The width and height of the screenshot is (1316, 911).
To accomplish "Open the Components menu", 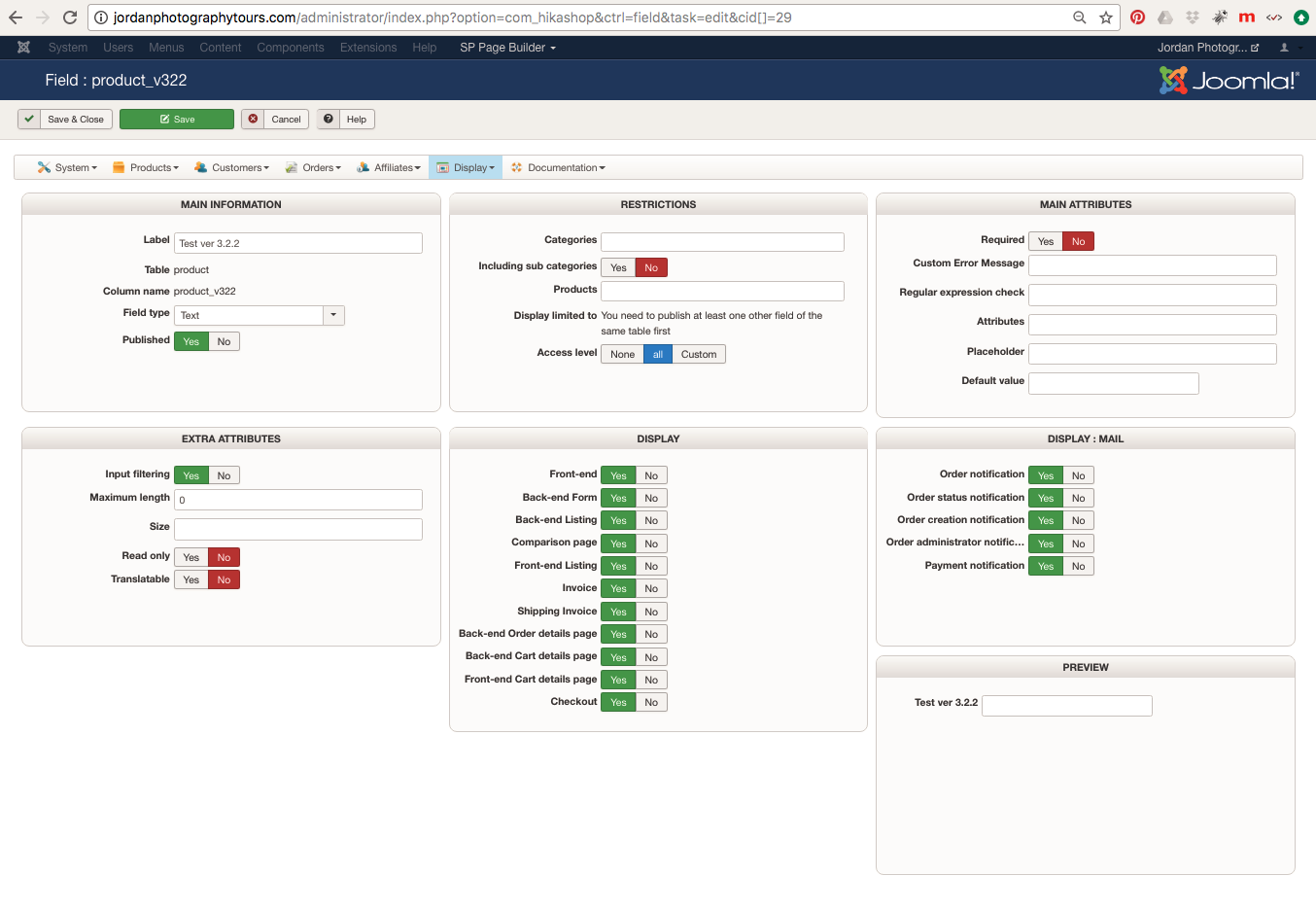I will [291, 48].
